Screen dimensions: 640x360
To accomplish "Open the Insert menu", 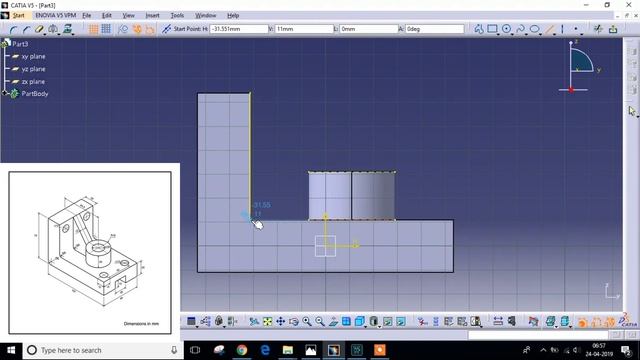I will click(152, 16).
